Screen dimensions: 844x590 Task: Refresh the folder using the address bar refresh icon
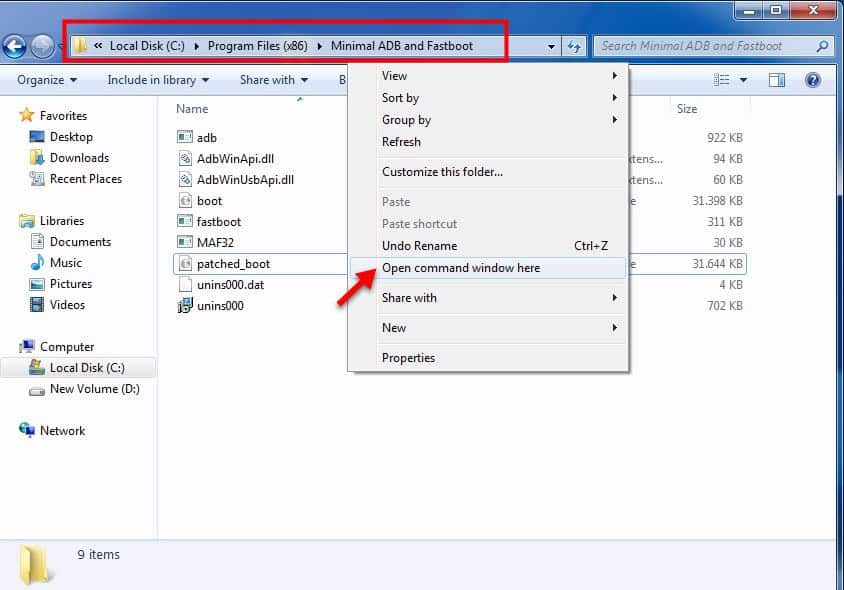pyautogui.click(x=574, y=46)
